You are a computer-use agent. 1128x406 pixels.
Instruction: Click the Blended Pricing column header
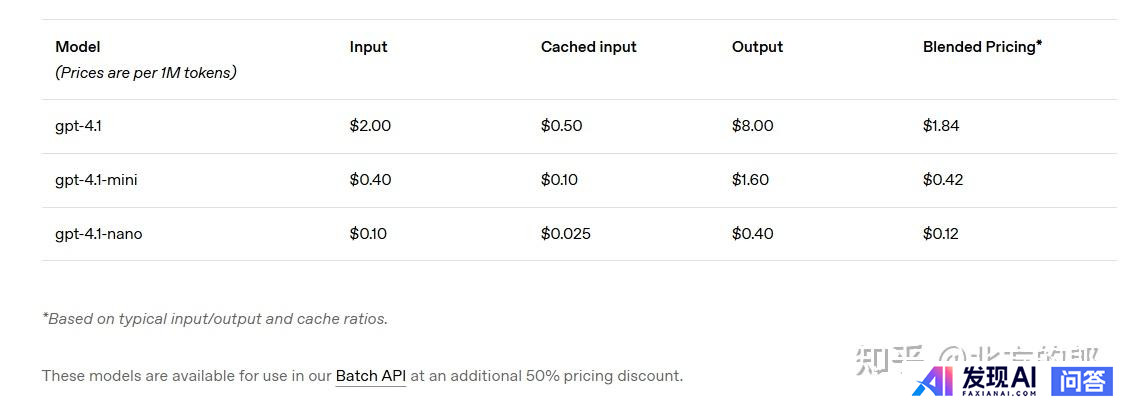coord(982,47)
